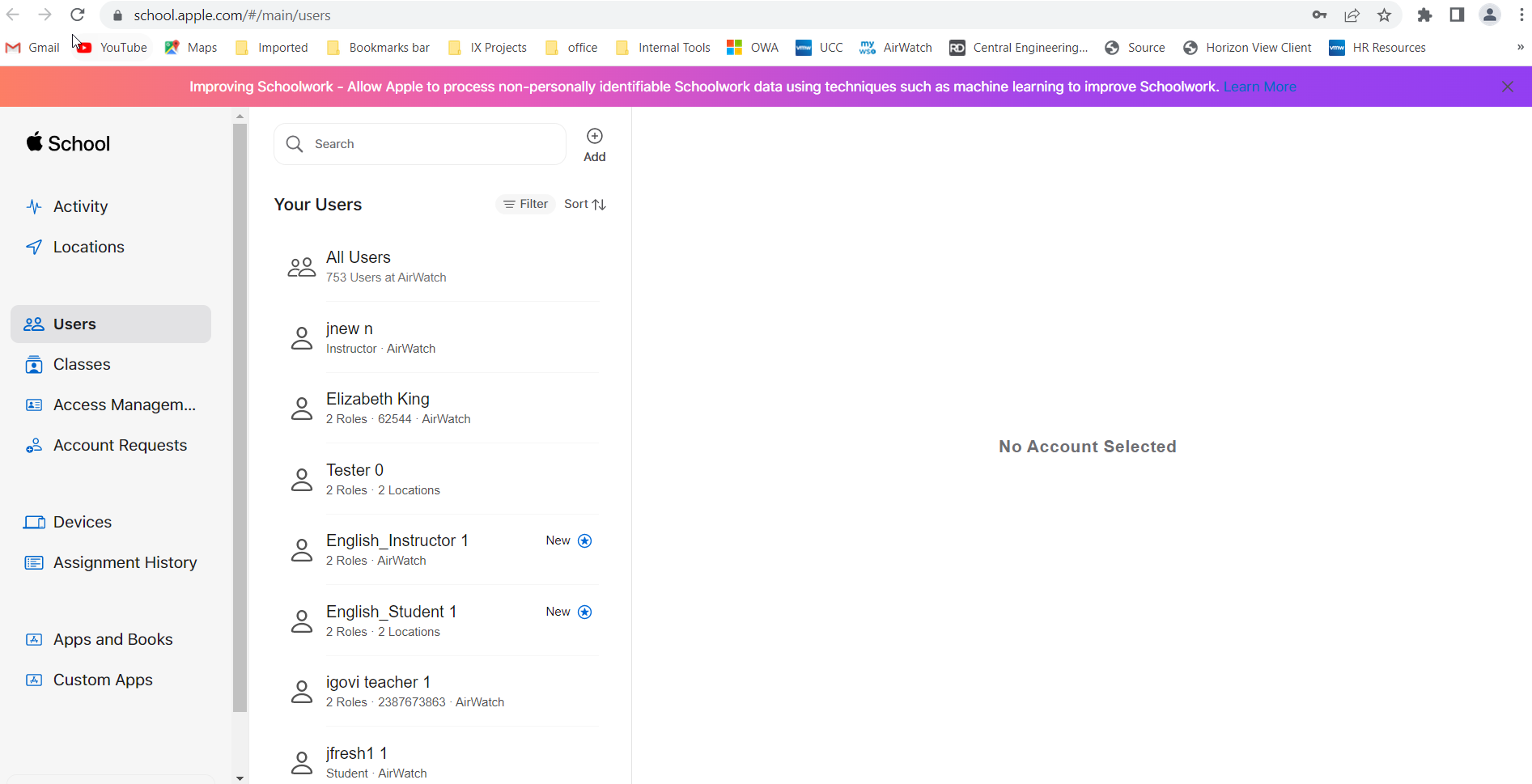Open the Locations arrow icon

coord(34,247)
